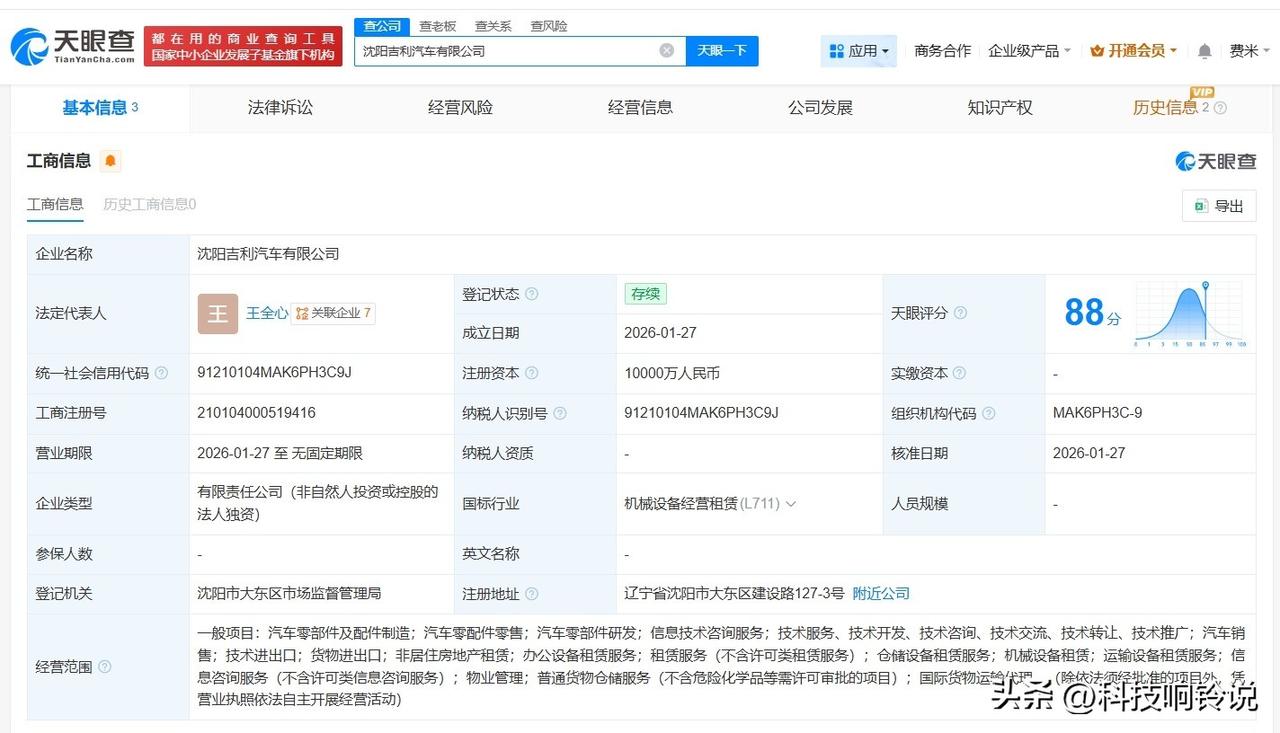Expand the 机械设备经营租赁 (L711) industry entry
Screen dimensions: 1280x733
[x=791, y=503]
